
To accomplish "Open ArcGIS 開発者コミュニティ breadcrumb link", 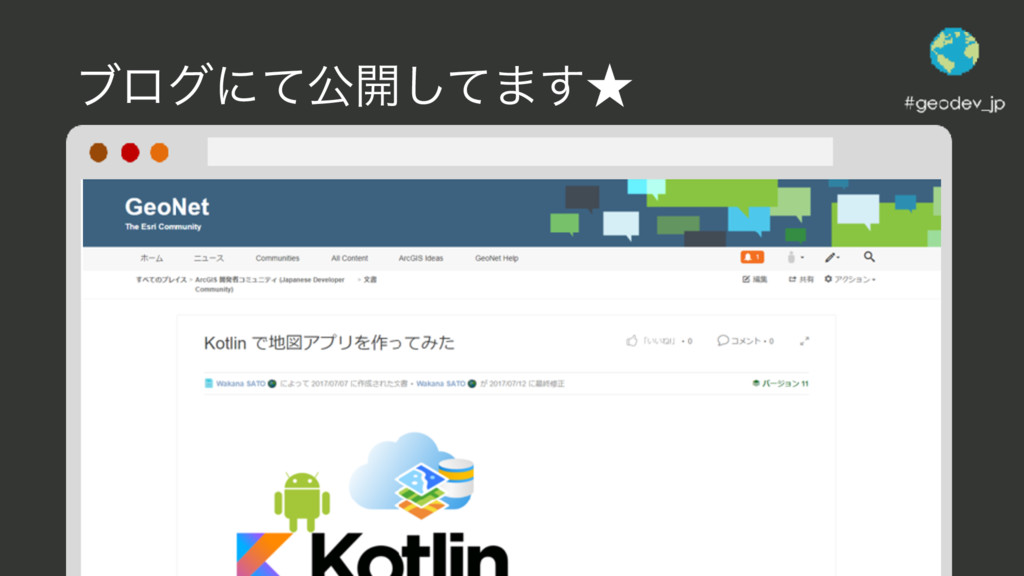I will [x=269, y=284].
